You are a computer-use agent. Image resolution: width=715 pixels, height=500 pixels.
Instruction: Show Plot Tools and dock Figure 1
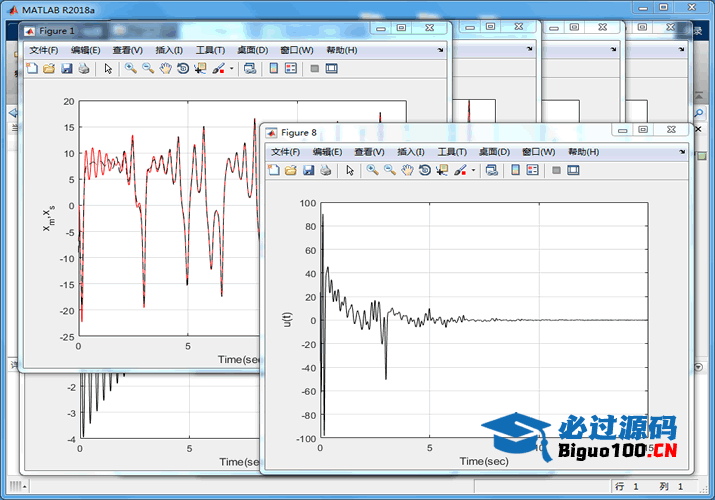[332, 68]
